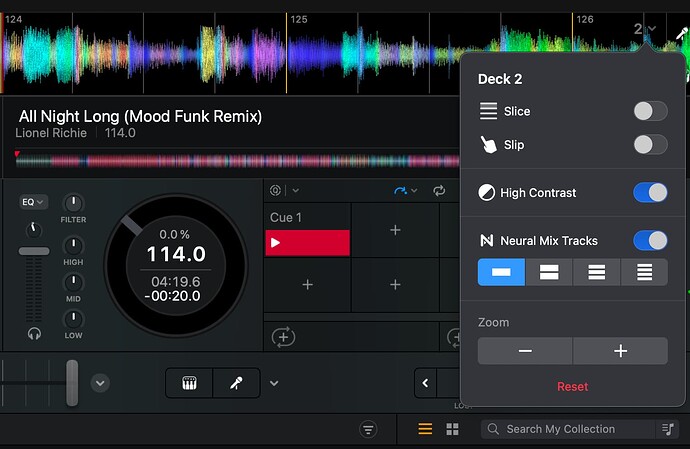Enable the Slice toggle
The height and width of the screenshot is (449, 690).
click(x=650, y=111)
